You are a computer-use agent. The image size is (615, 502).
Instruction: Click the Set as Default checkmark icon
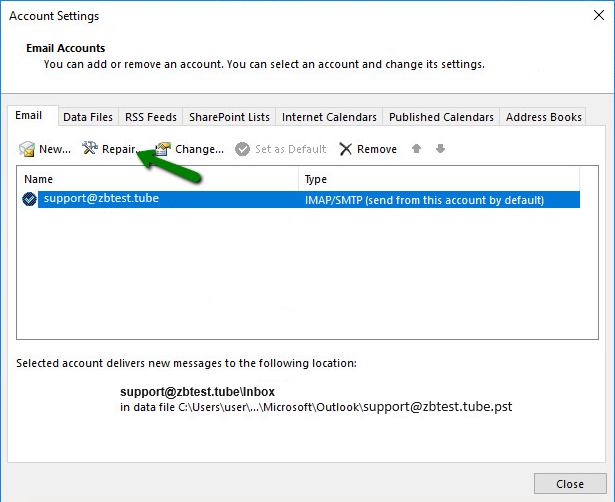243,149
